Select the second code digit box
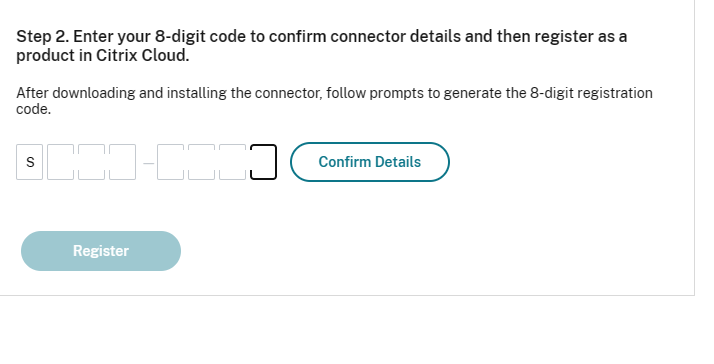 61,162
